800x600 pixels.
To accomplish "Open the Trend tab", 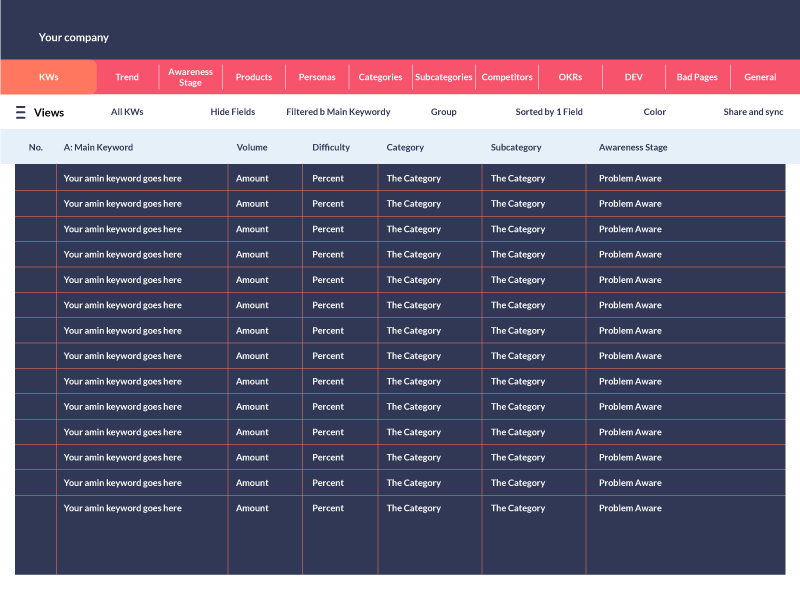I will (127, 77).
